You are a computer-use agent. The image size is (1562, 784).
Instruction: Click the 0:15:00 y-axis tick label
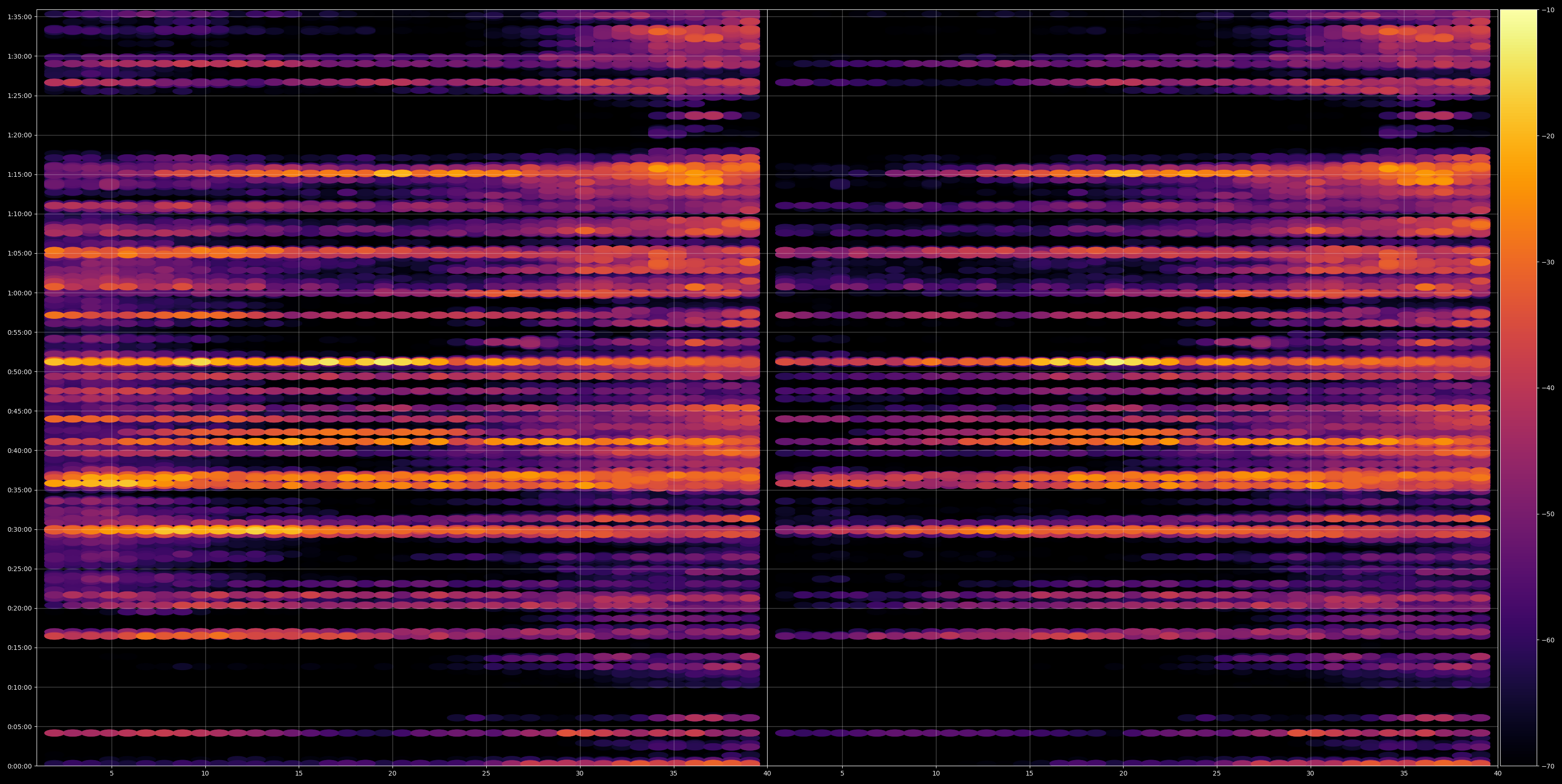(19, 648)
